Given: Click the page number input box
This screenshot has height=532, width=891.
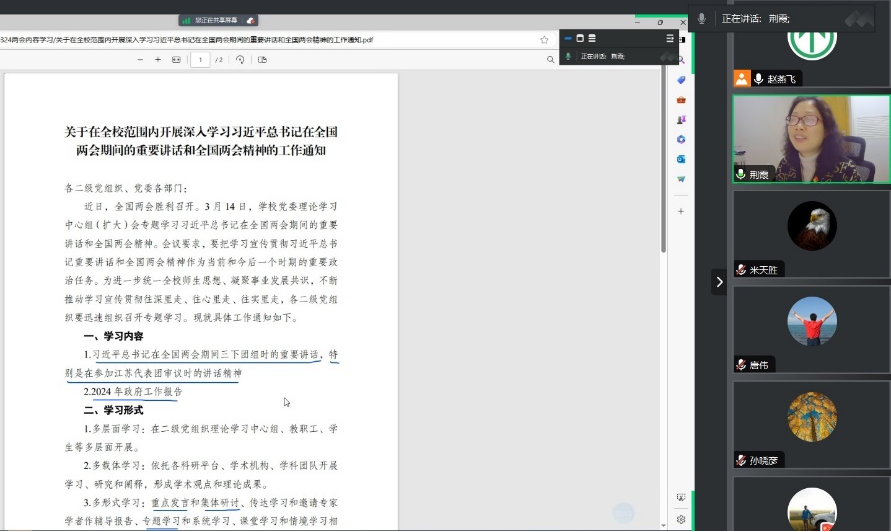Looking at the screenshot, I should point(202,60).
